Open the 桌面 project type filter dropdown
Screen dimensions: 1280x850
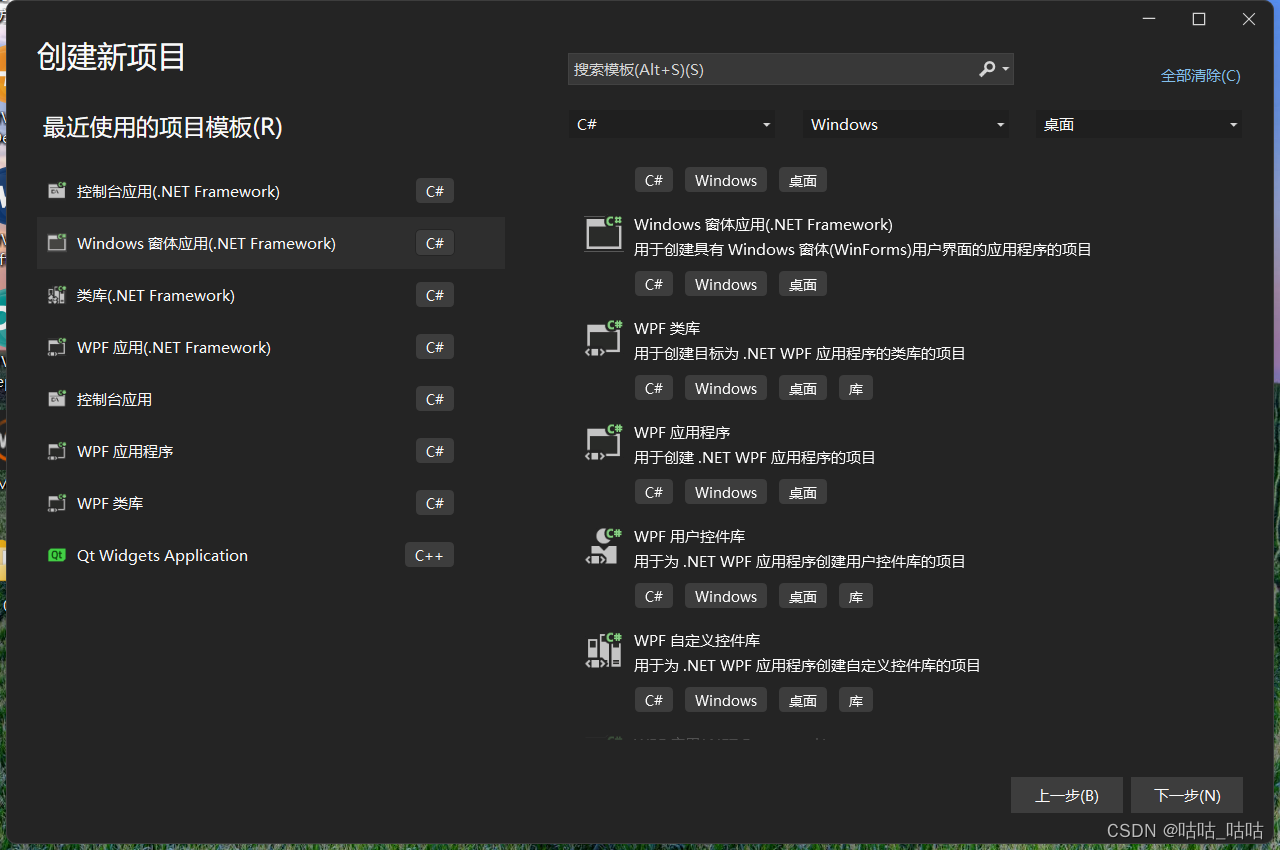1139,124
